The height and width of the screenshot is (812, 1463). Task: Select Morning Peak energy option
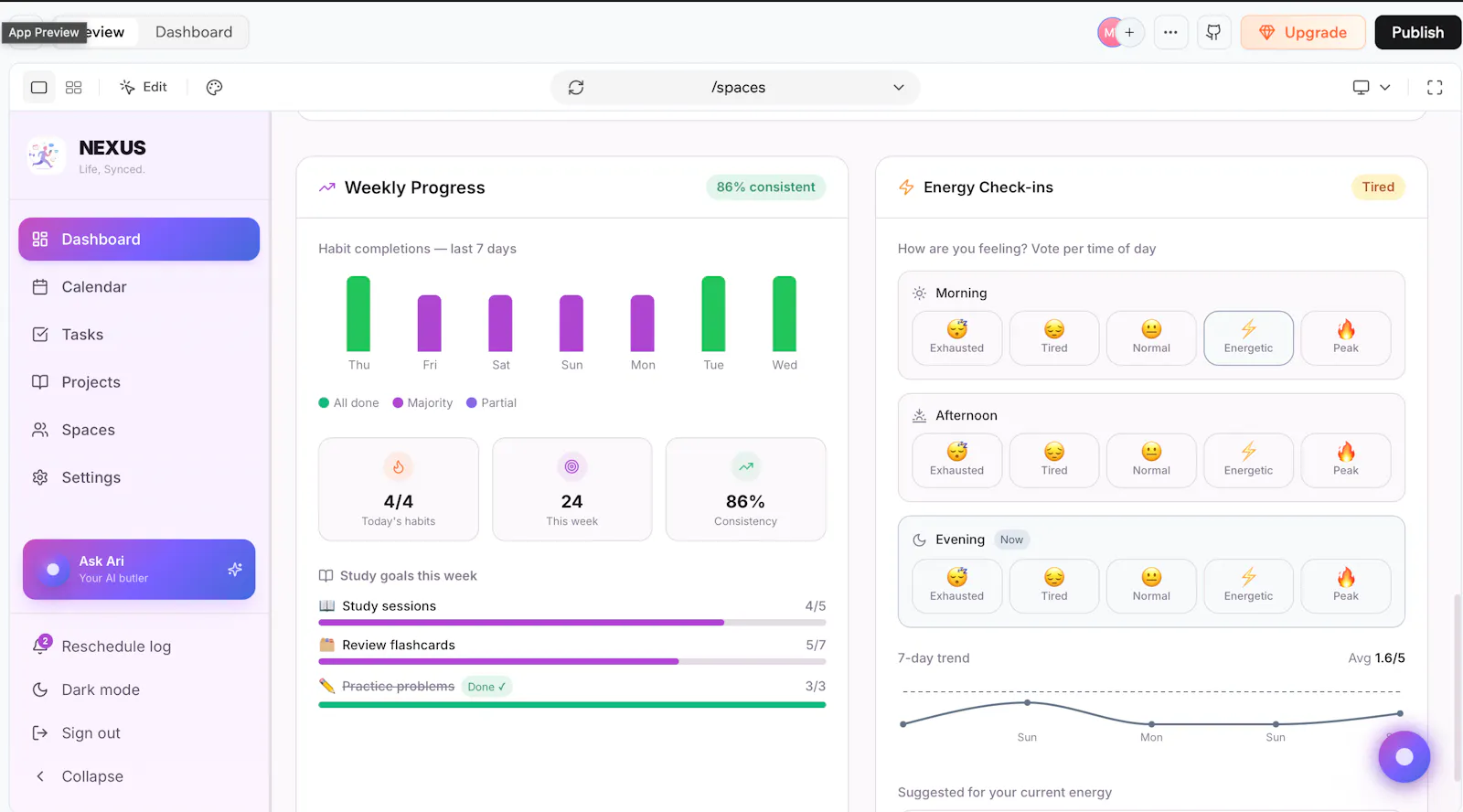1346,338
